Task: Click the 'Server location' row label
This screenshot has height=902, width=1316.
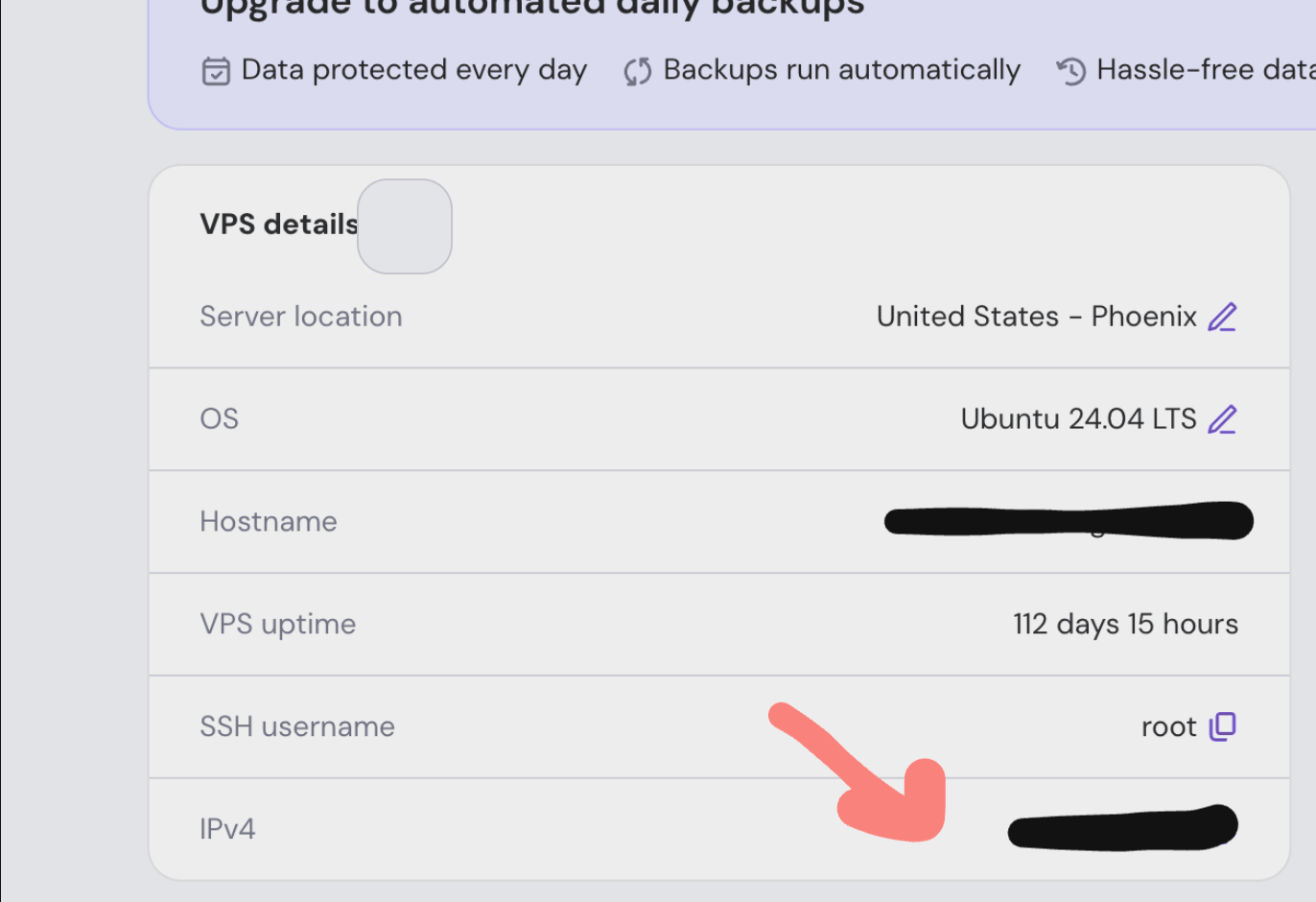Action: pos(301,317)
